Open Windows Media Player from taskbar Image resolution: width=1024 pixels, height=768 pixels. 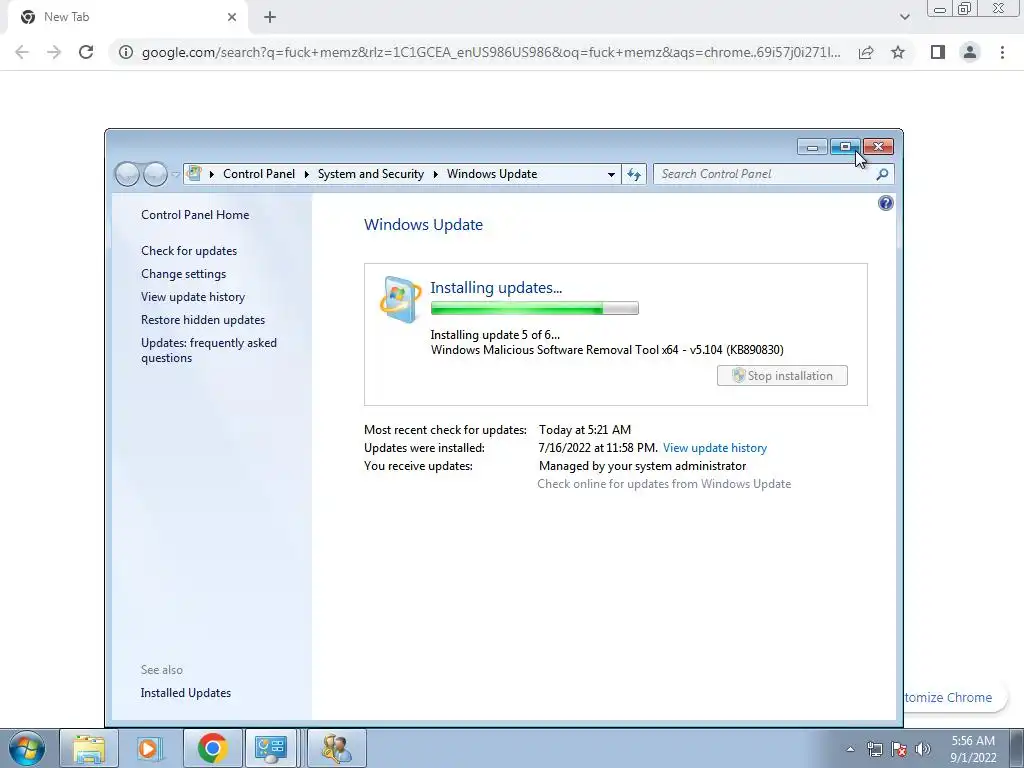(x=150, y=748)
